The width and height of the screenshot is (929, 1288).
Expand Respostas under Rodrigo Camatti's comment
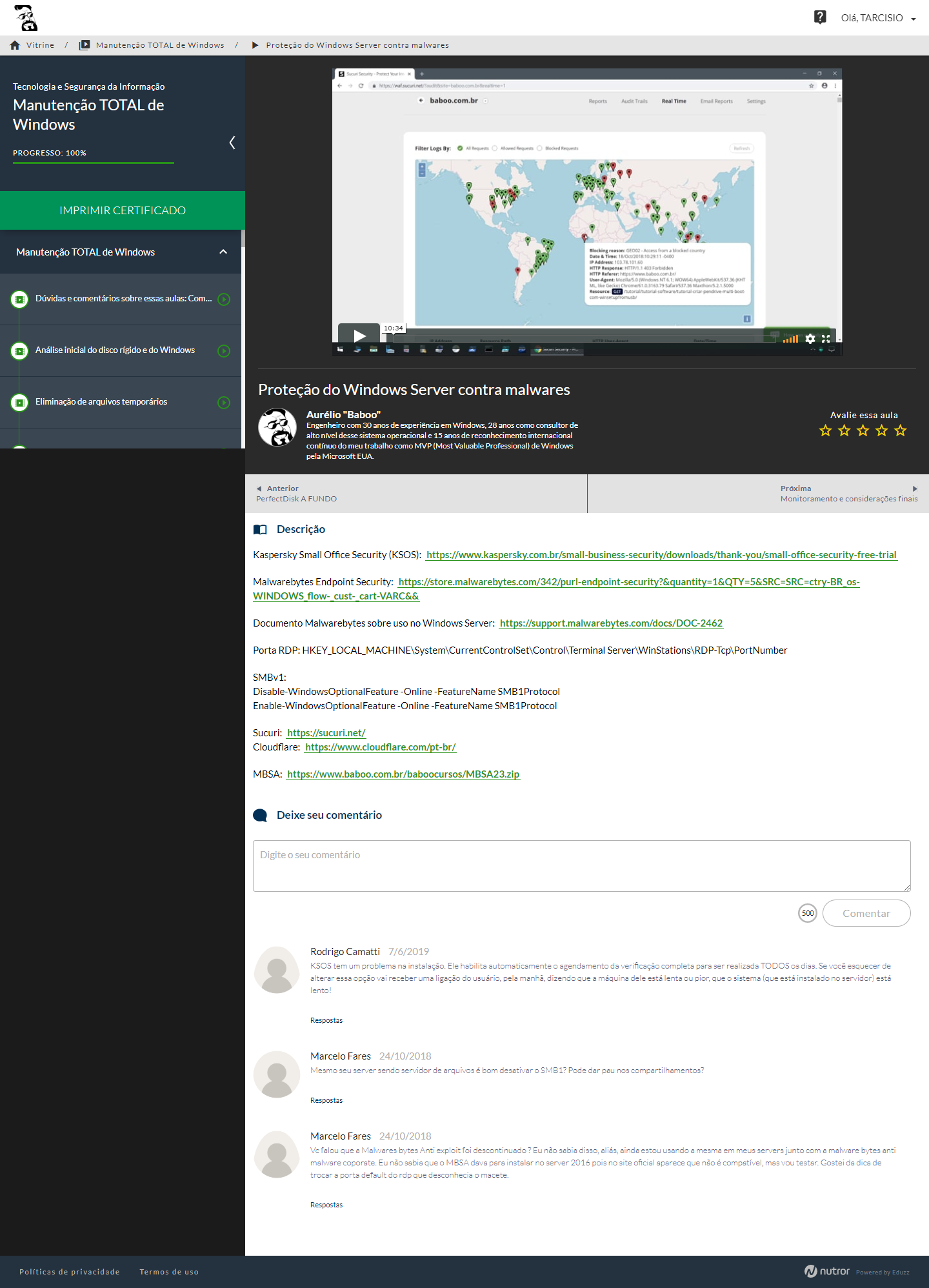326,1020
